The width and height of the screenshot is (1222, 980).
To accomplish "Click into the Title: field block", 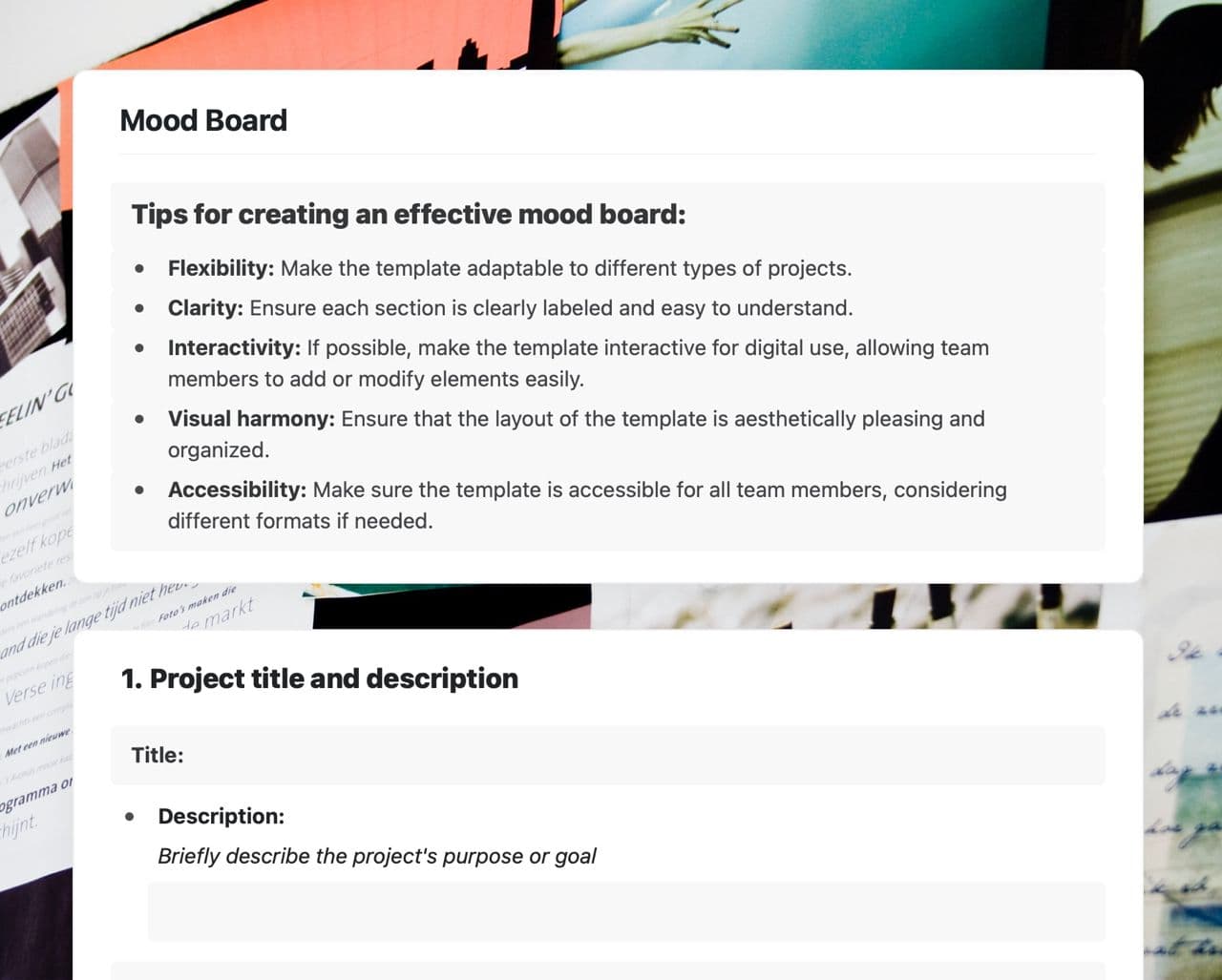I will (x=607, y=755).
